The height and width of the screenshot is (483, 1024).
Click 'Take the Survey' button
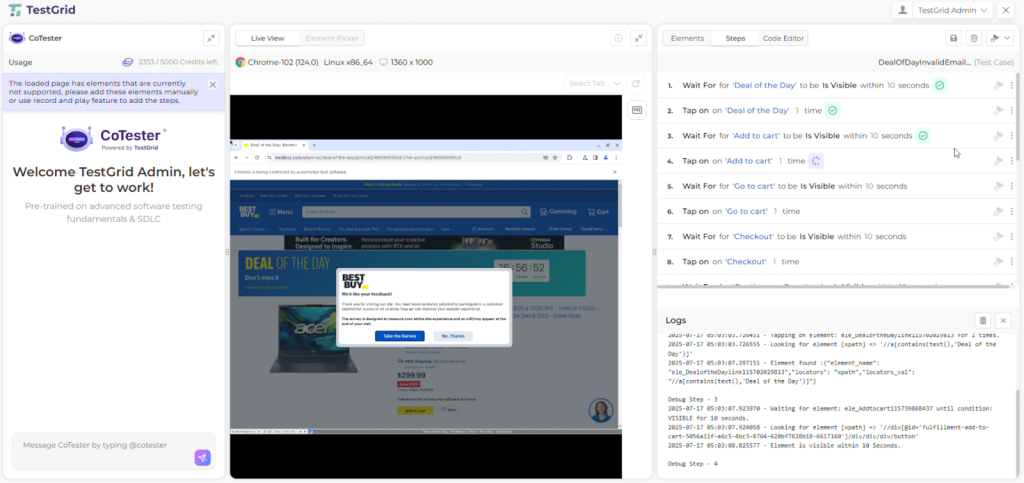pos(399,336)
